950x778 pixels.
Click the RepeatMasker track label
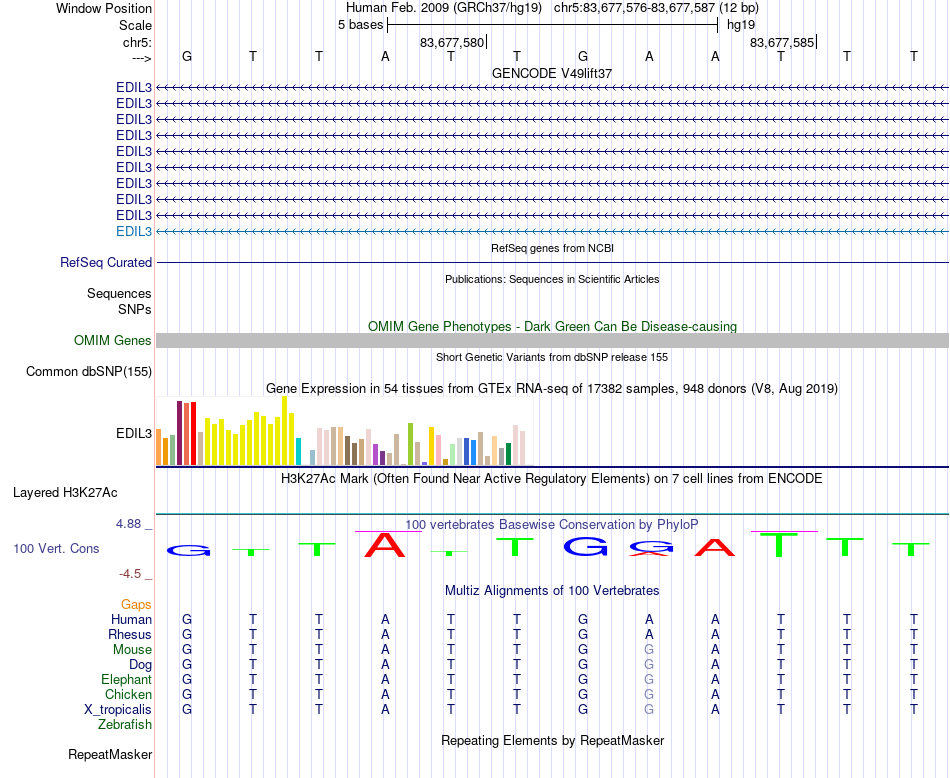[110, 754]
